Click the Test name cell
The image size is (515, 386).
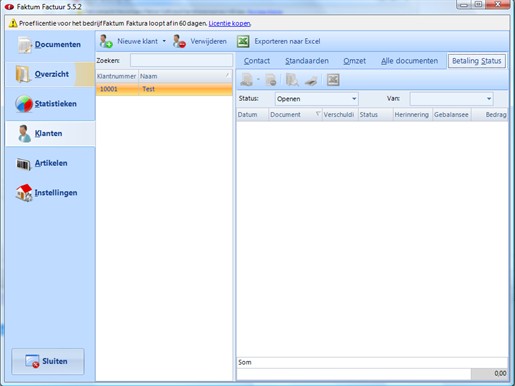coord(185,89)
